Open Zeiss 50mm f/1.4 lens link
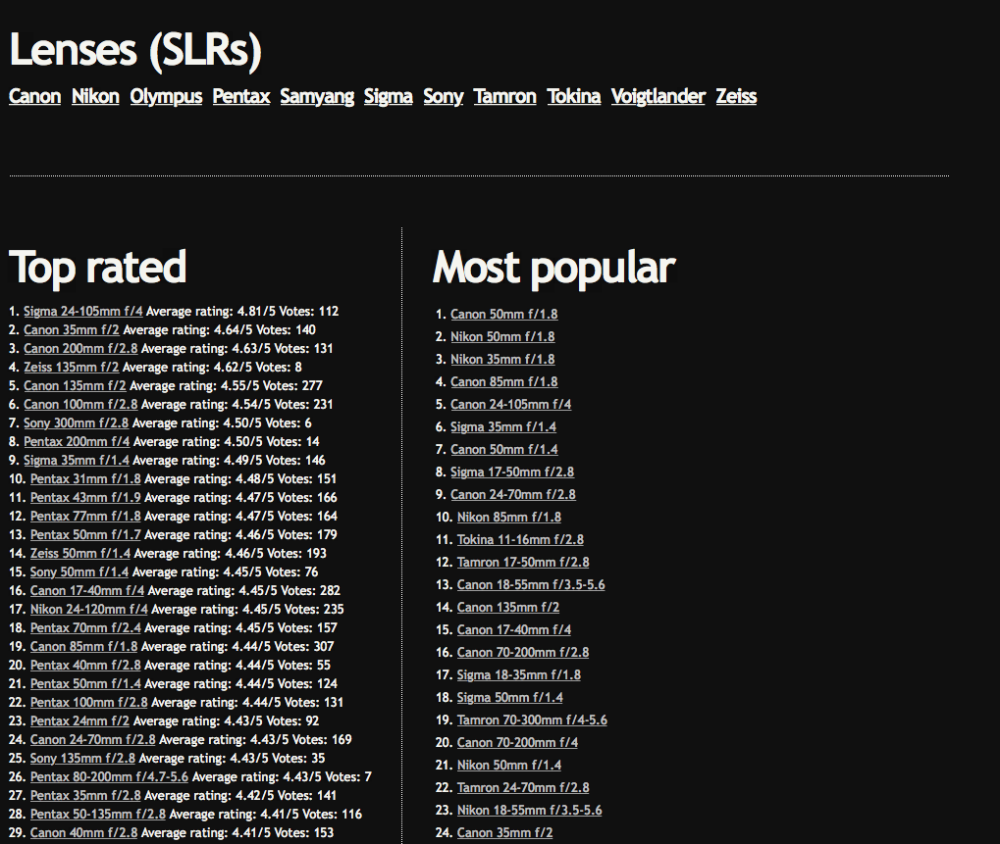This screenshot has width=1000, height=844. 80,553
